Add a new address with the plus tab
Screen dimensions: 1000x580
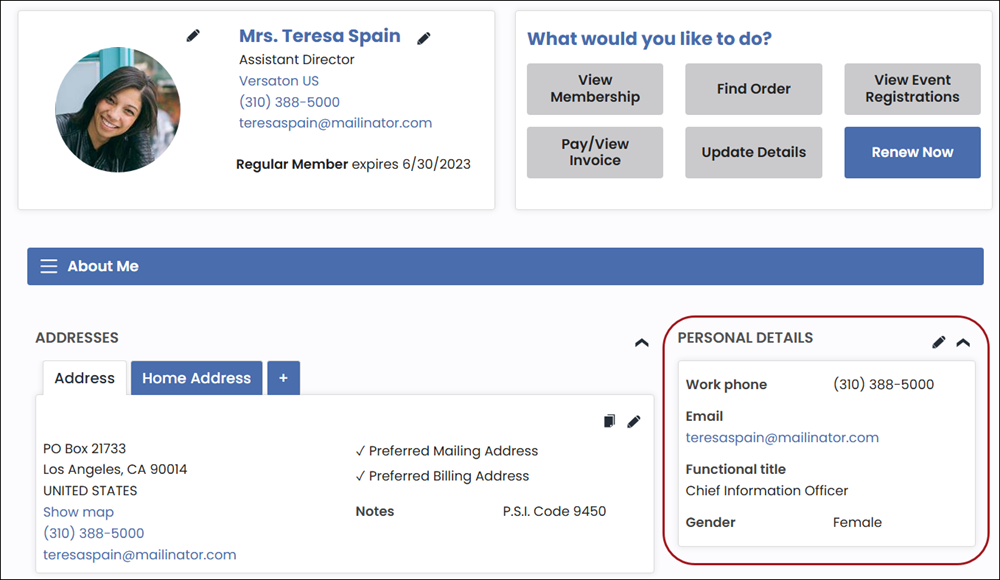tap(283, 378)
